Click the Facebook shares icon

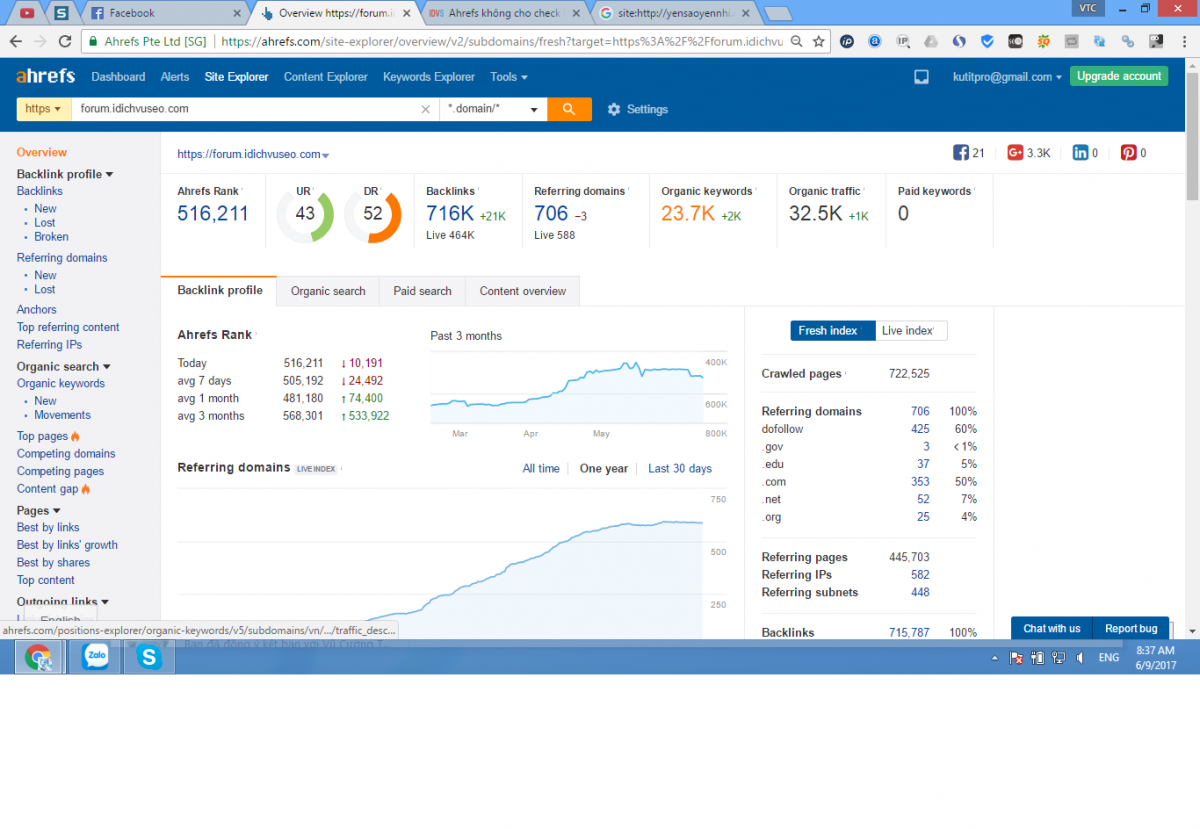point(961,153)
